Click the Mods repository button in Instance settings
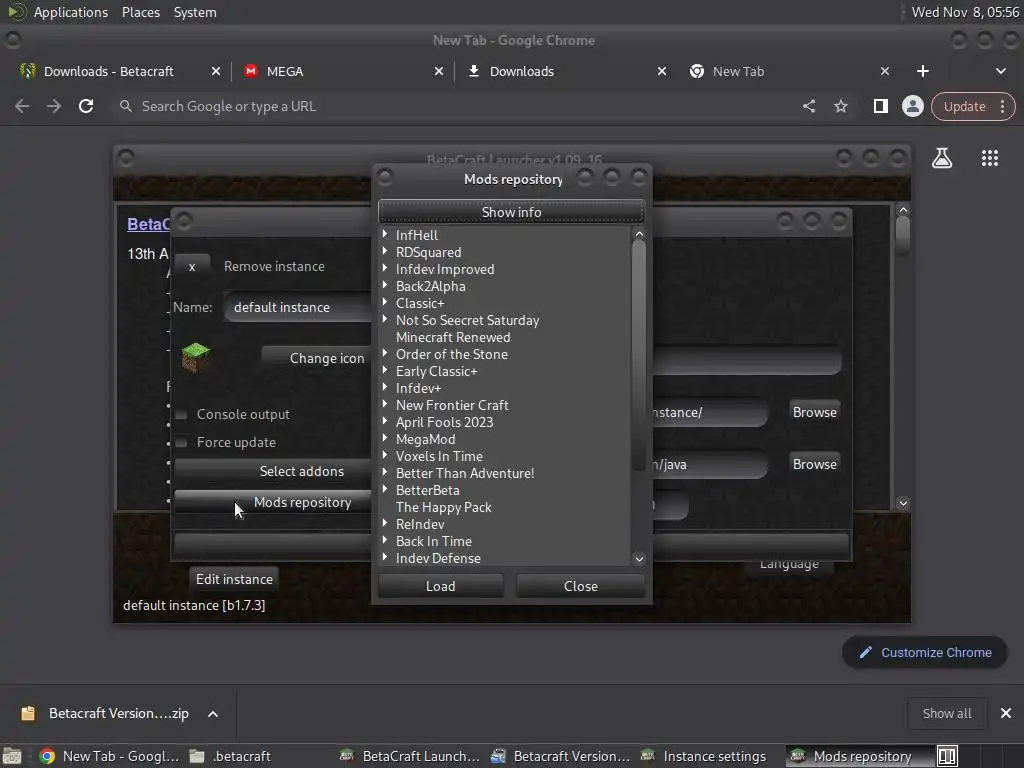The image size is (1024, 768). [x=273, y=502]
